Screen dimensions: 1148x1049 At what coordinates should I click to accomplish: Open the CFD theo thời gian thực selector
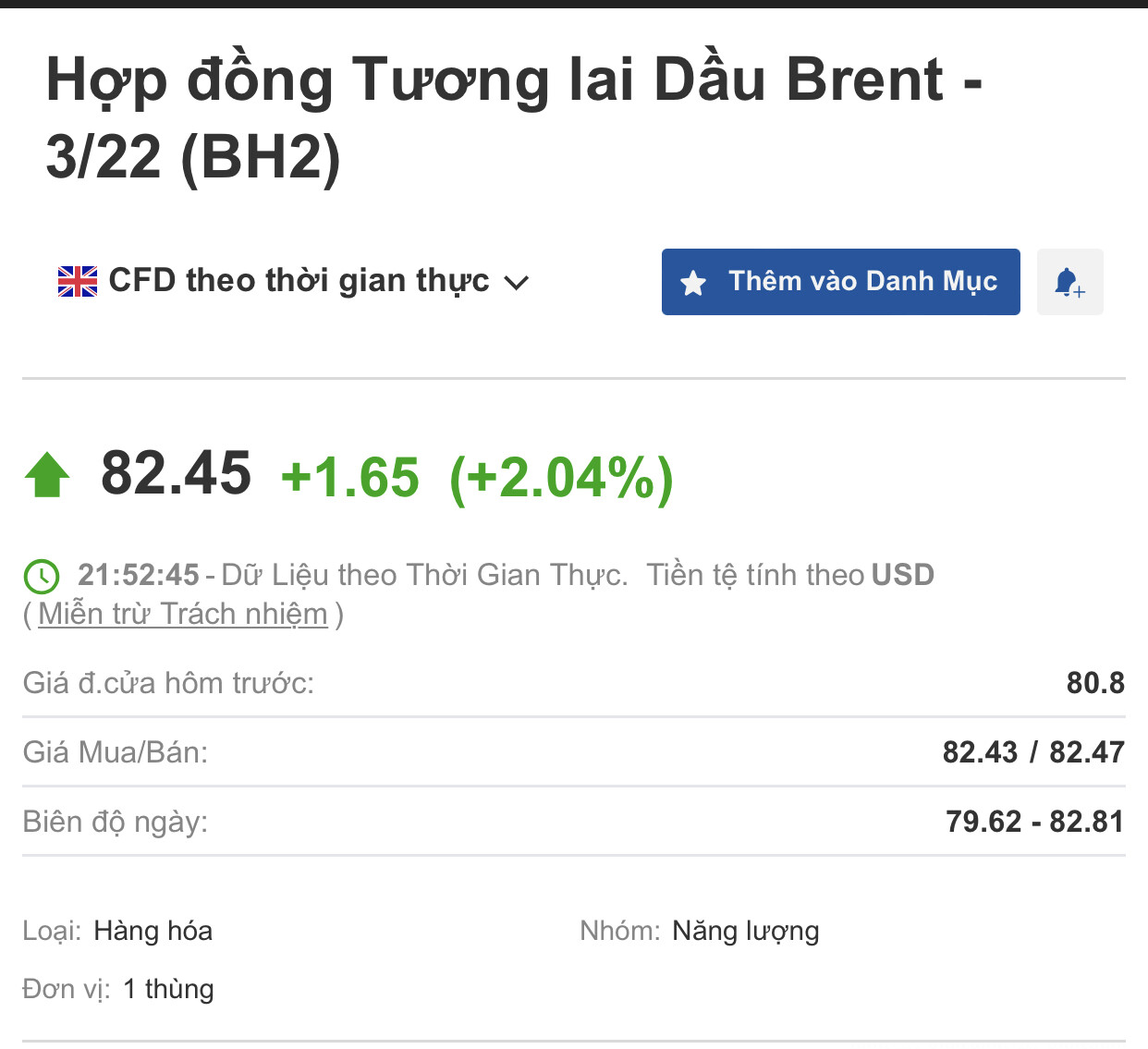(x=299, y=281)
